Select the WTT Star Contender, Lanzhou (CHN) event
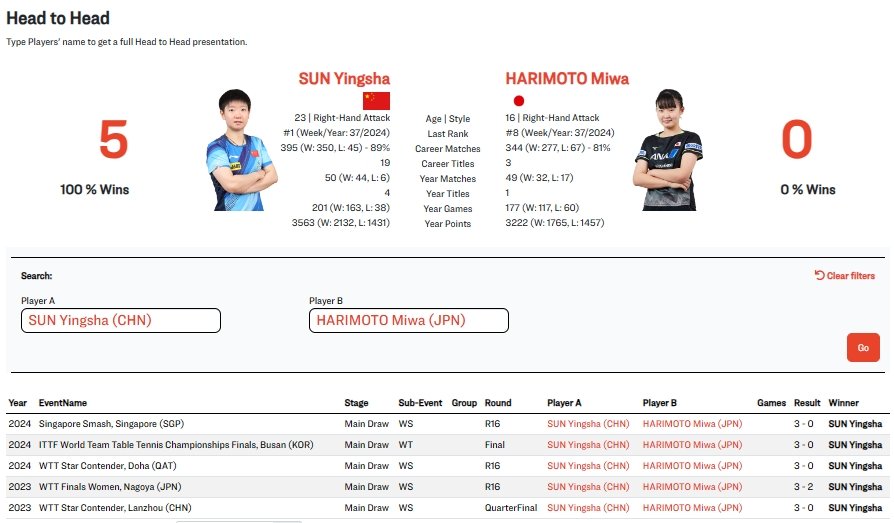 point(115,508)
